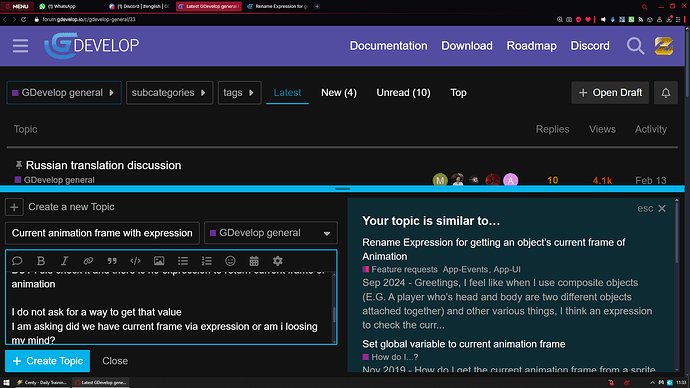Viewport: 690px width, 388px height.
Task: Open Rename Expression similar topic link
Action: coord(494,249)
